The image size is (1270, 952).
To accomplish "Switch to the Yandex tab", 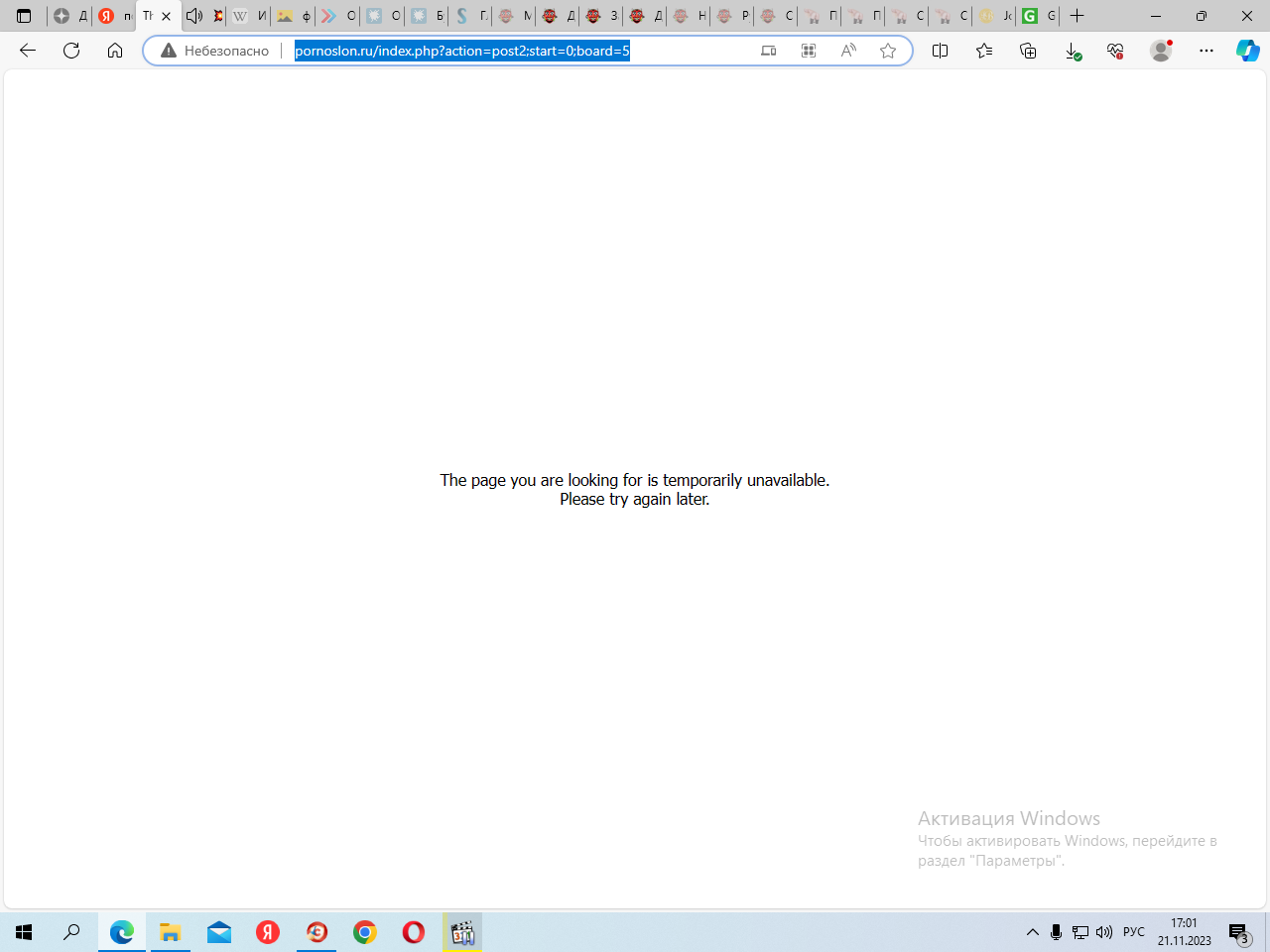I will click(114, 16).
